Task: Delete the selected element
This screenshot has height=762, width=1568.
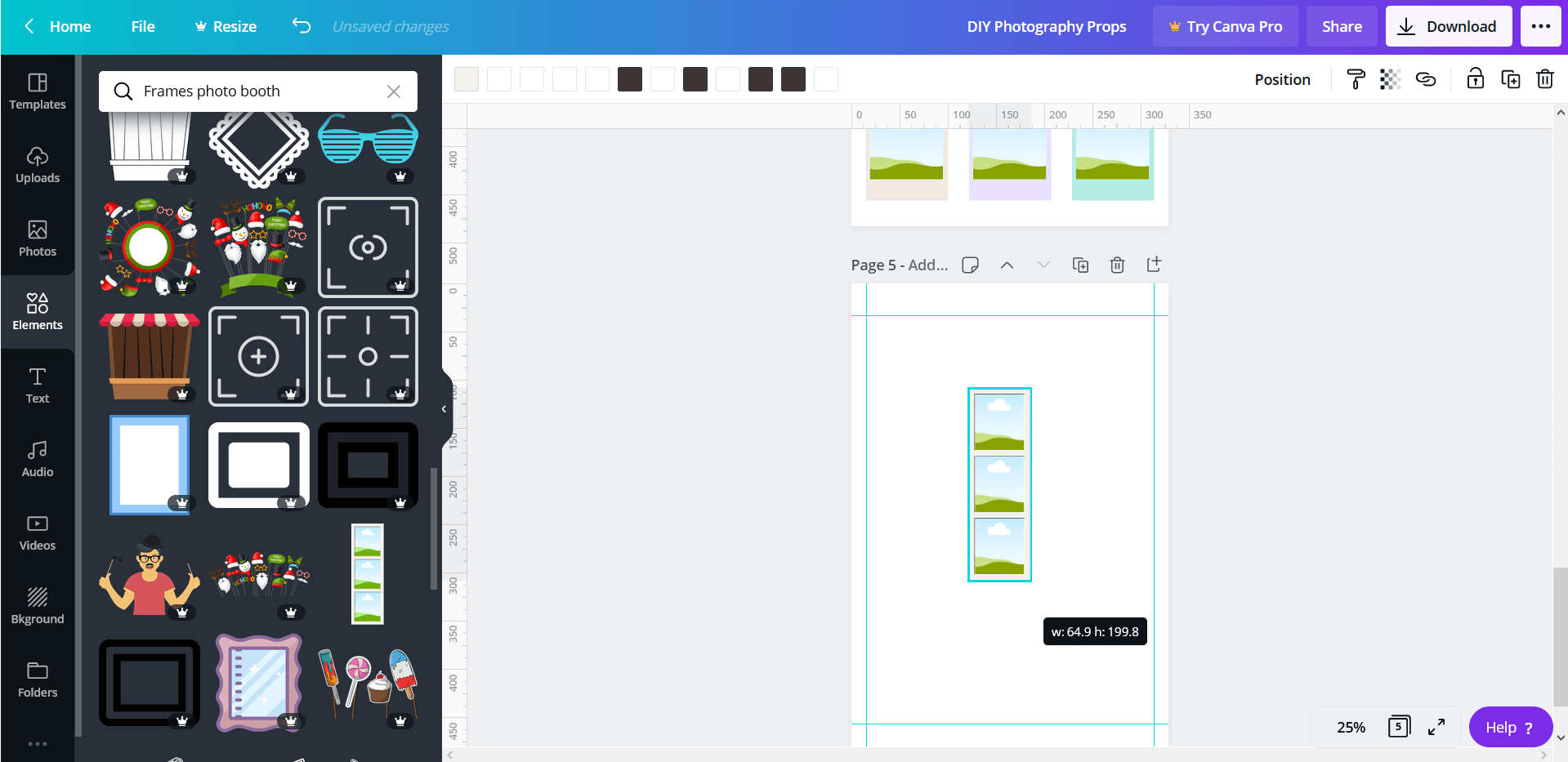Action: point(1544,78)
